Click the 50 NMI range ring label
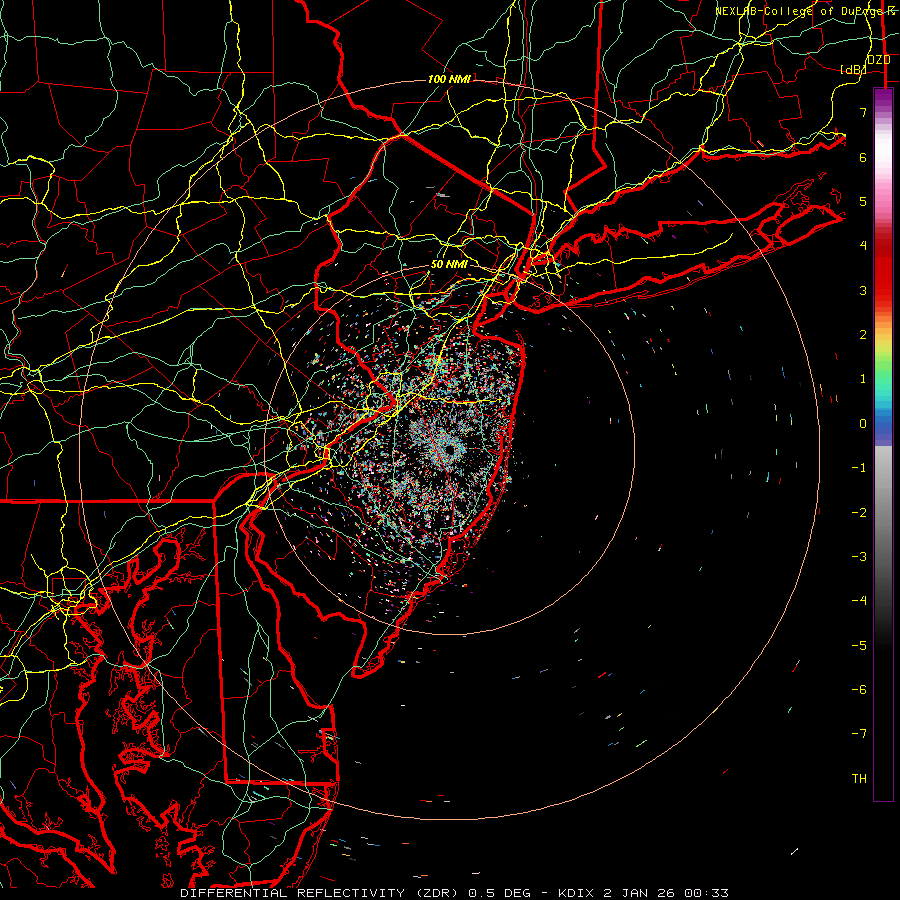This screenshot has width=900, height=900. (x=449, y=264)
